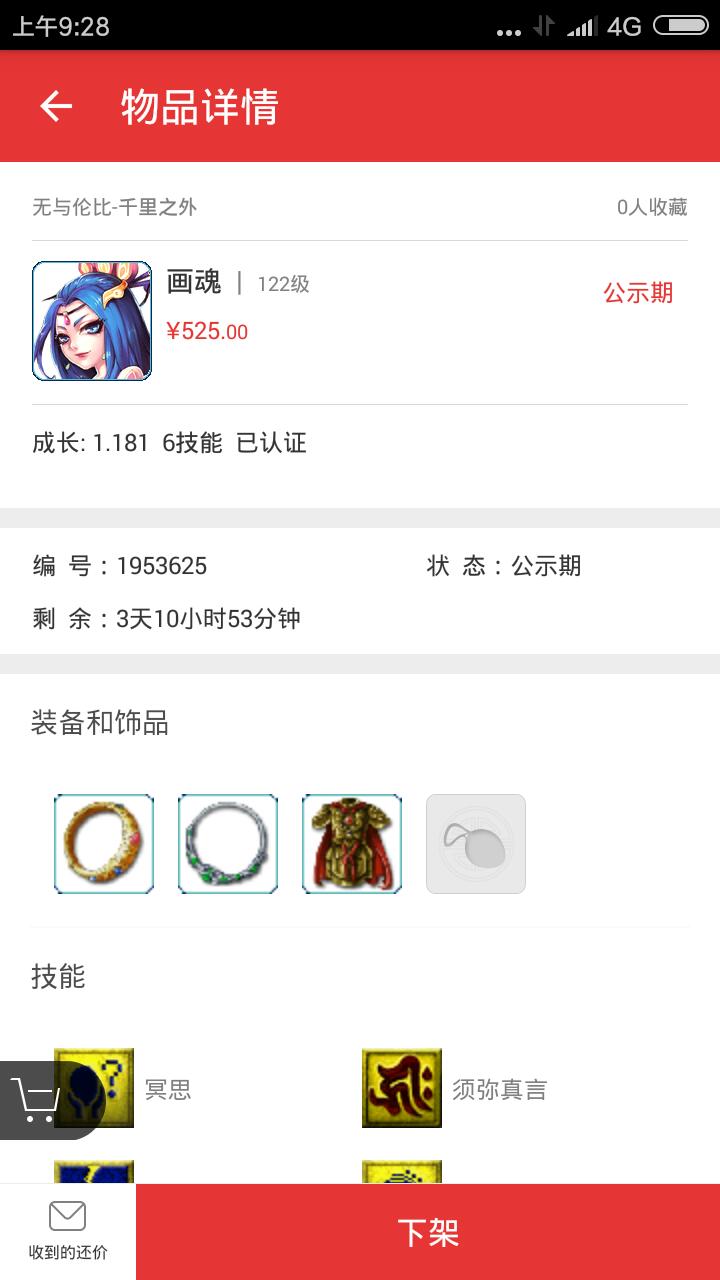Viewport: 720px width, 1280px height.
Task: View the red gold armor icon
Action: [x=352, y=844]
